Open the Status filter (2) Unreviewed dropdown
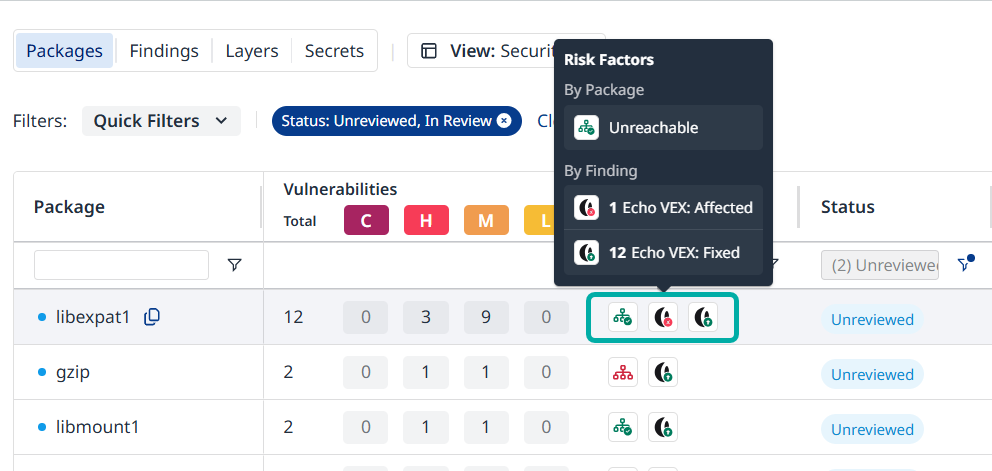The image size is (992, 471). point(880,265)
